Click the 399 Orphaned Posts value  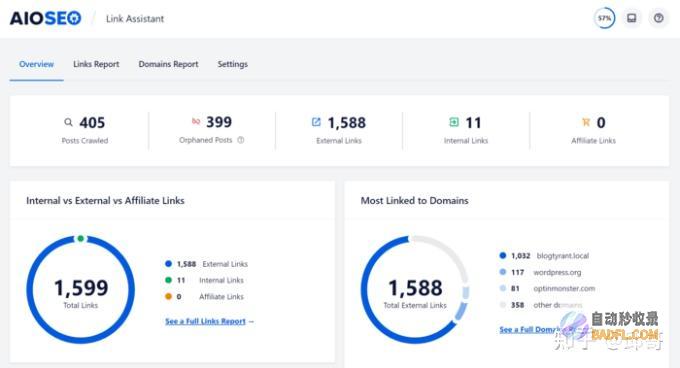click(x=219, y=122)
